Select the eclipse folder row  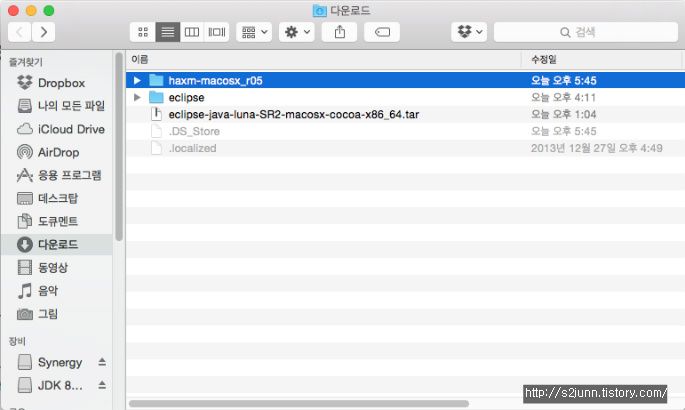coord(405,97)
